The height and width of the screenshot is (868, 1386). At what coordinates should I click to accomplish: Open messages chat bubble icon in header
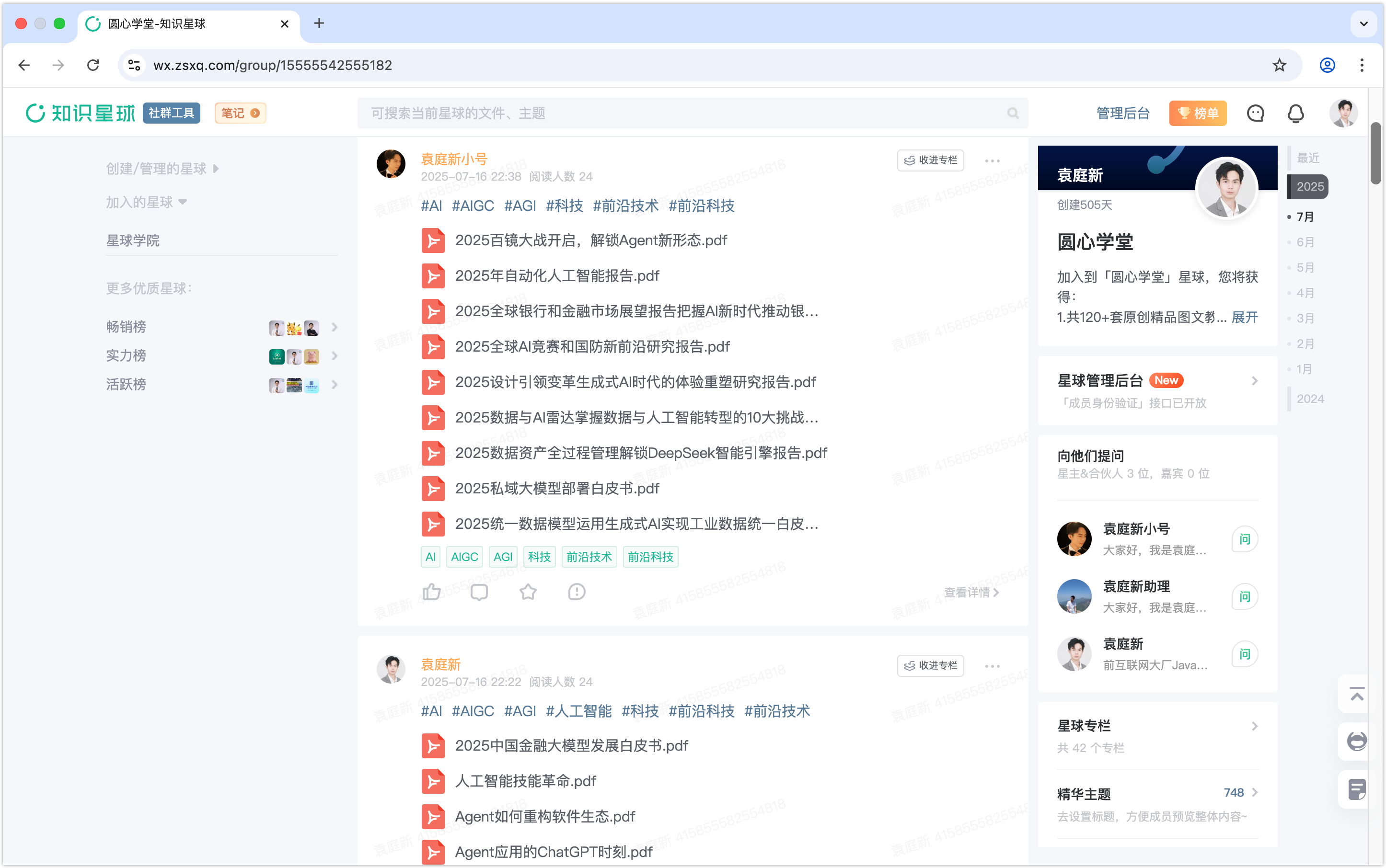coord(1255,113)
